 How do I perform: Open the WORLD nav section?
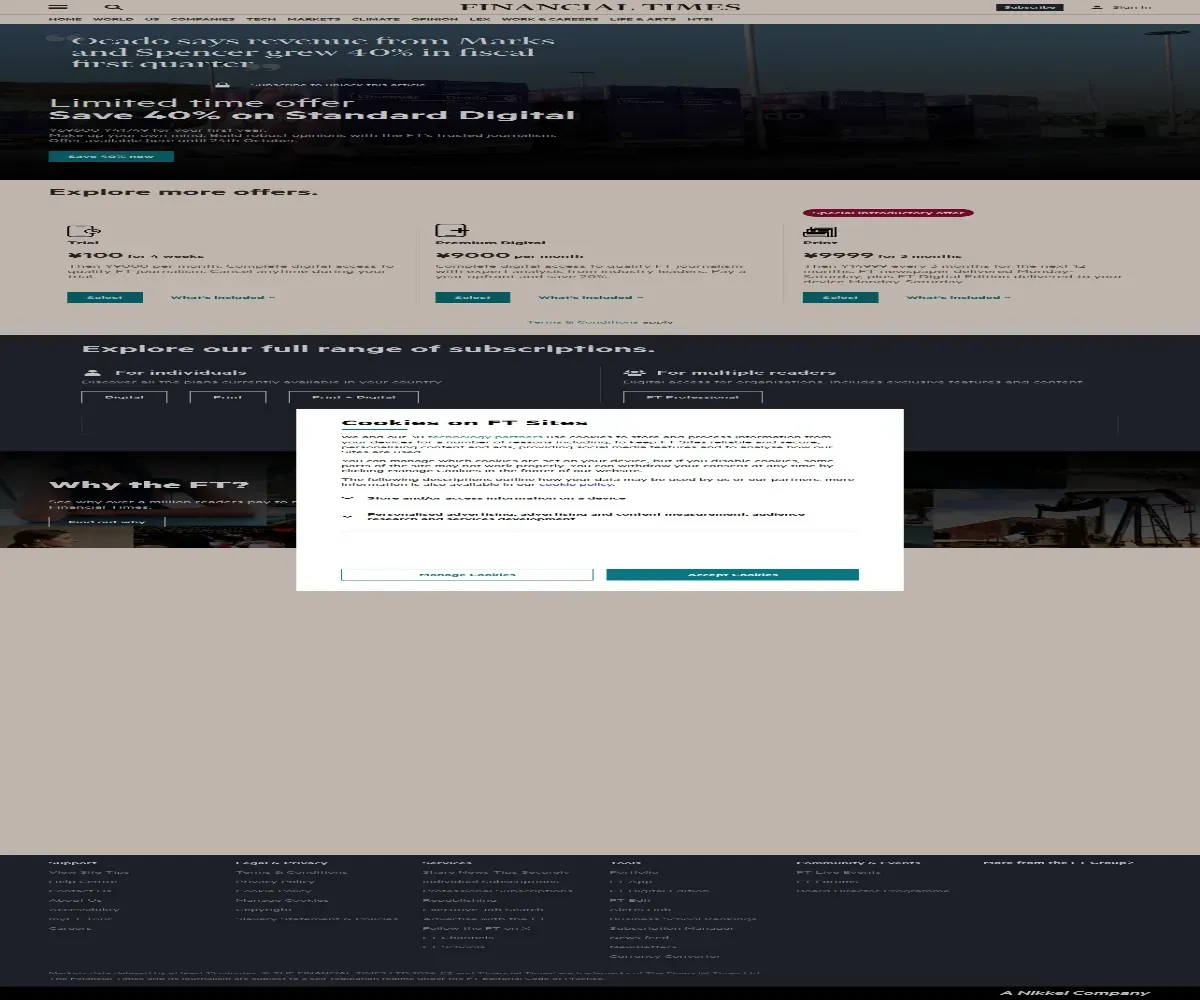click(113, 19)
